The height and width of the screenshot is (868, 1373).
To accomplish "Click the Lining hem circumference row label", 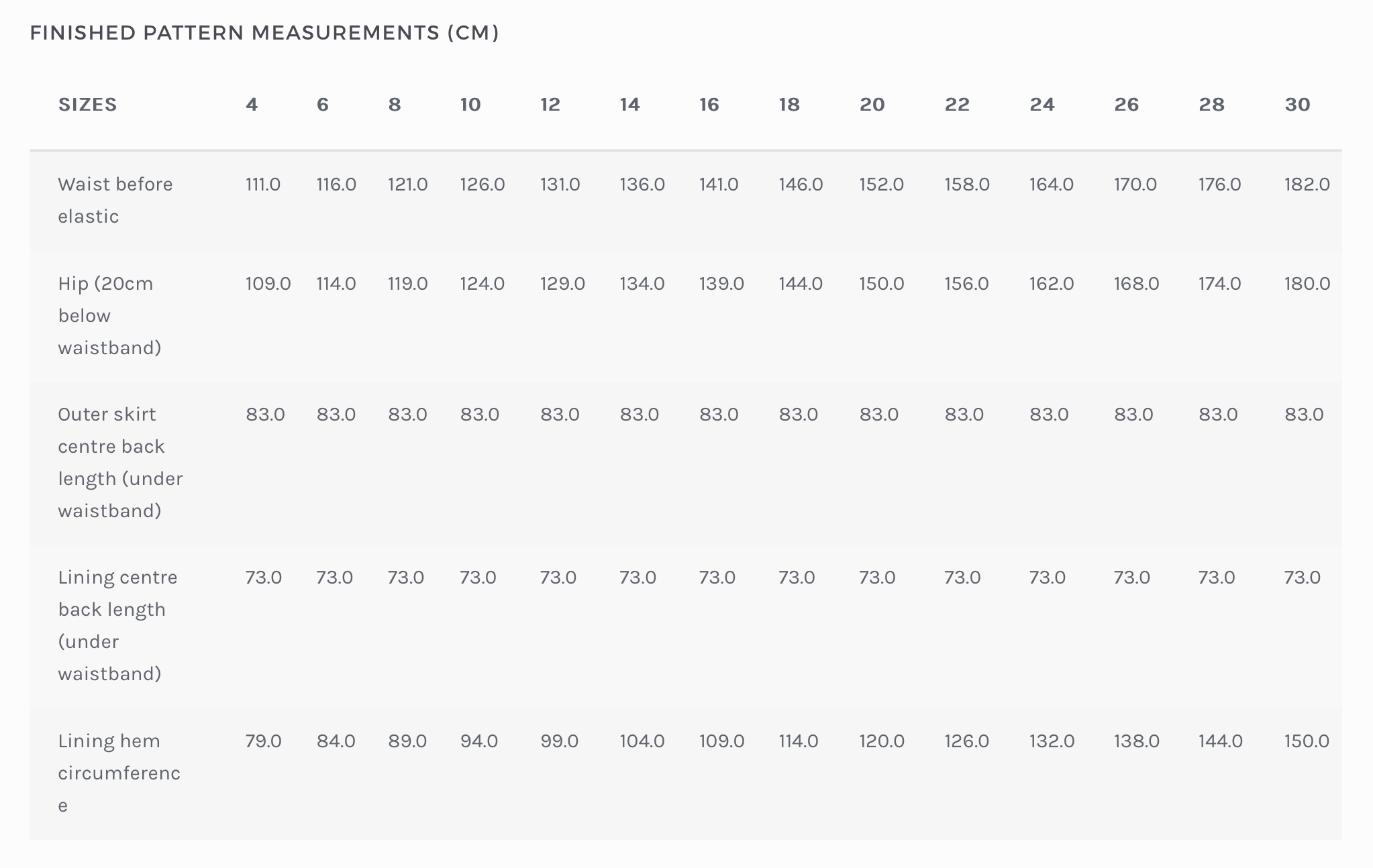I will 119,773.
